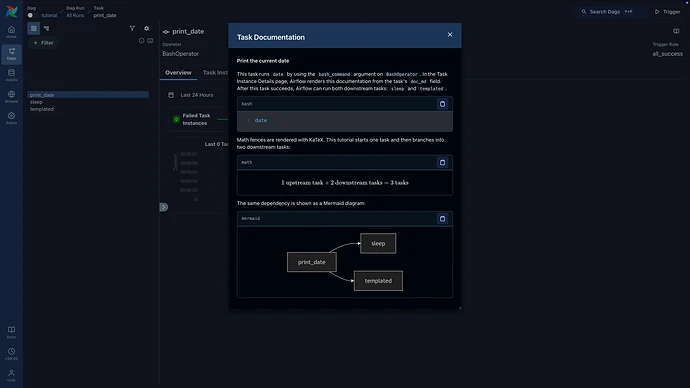690x388 pixels.
Task: Switch to the Overview tab
Action: [x=178, y=73]
